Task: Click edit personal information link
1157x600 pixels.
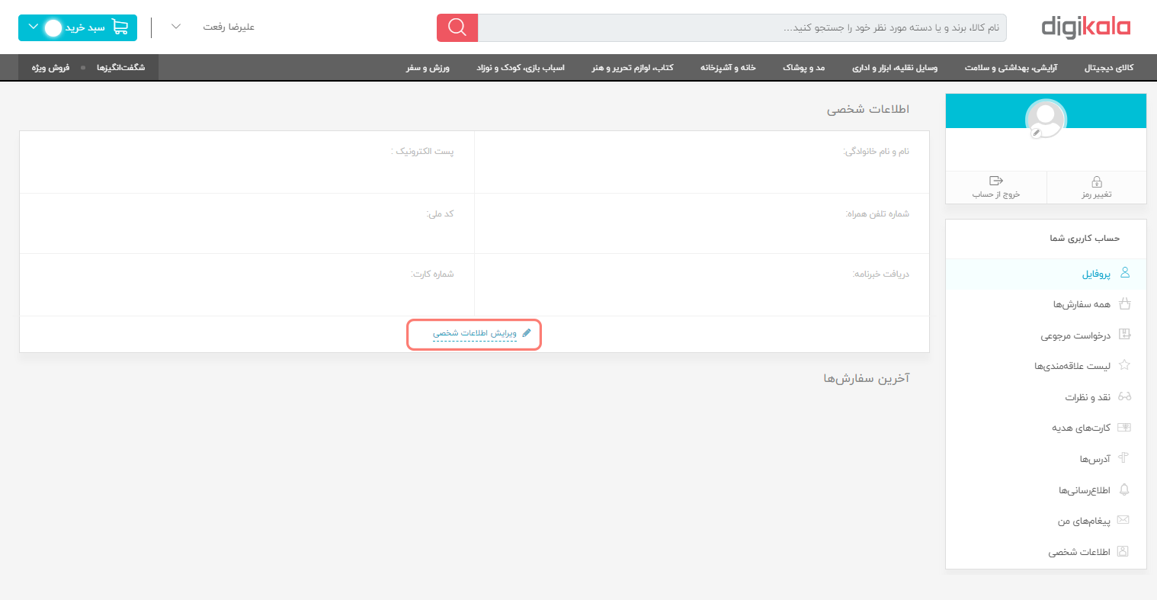Action: tap(475, 333)
